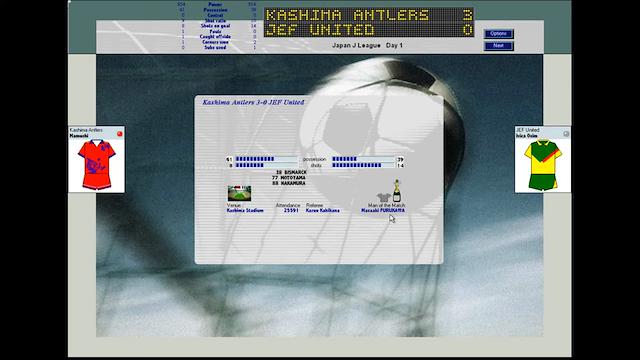
Task: Click Kashima Antlers shots bar showing 8
Action: pyautogui.click(x=267, y=165)
